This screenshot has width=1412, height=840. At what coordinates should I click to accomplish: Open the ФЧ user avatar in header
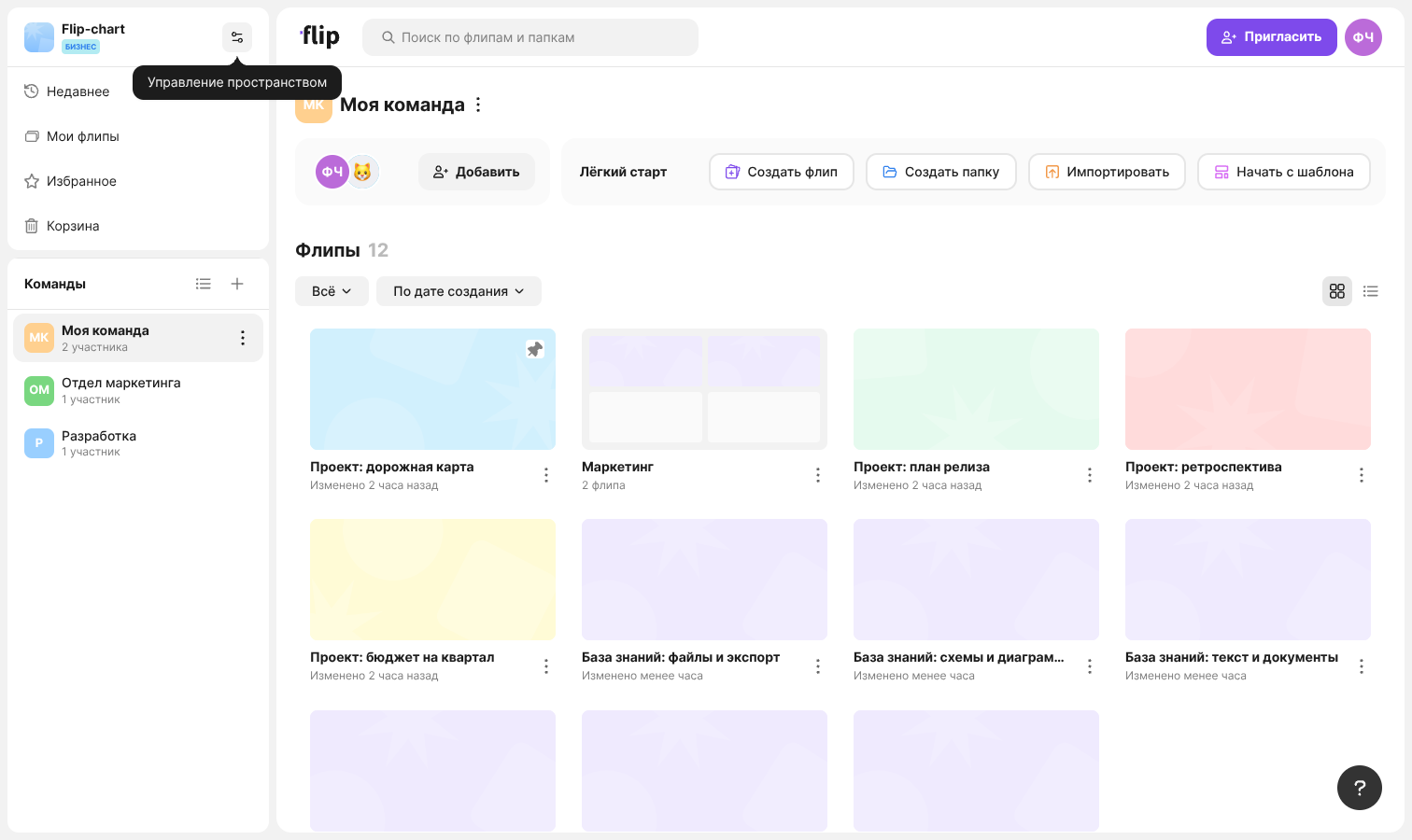(1363, 37)
